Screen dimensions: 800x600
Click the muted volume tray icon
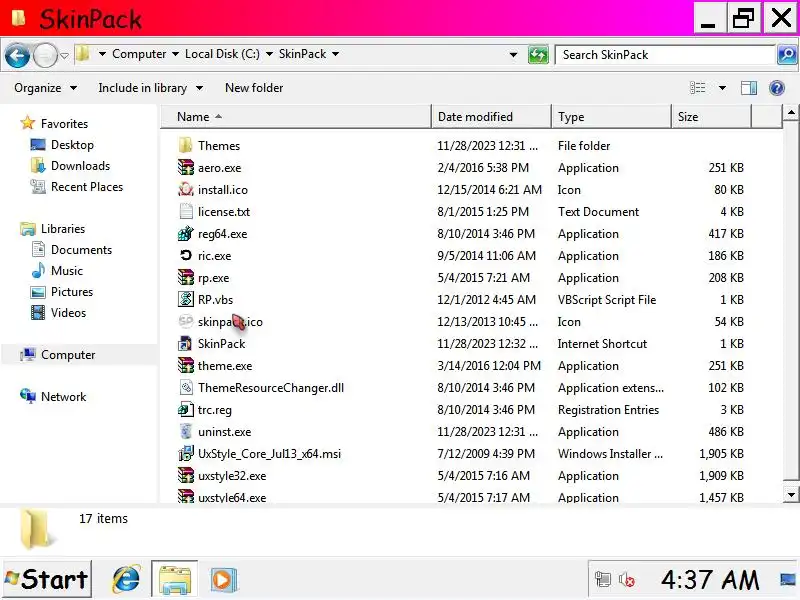coord(627,579)
